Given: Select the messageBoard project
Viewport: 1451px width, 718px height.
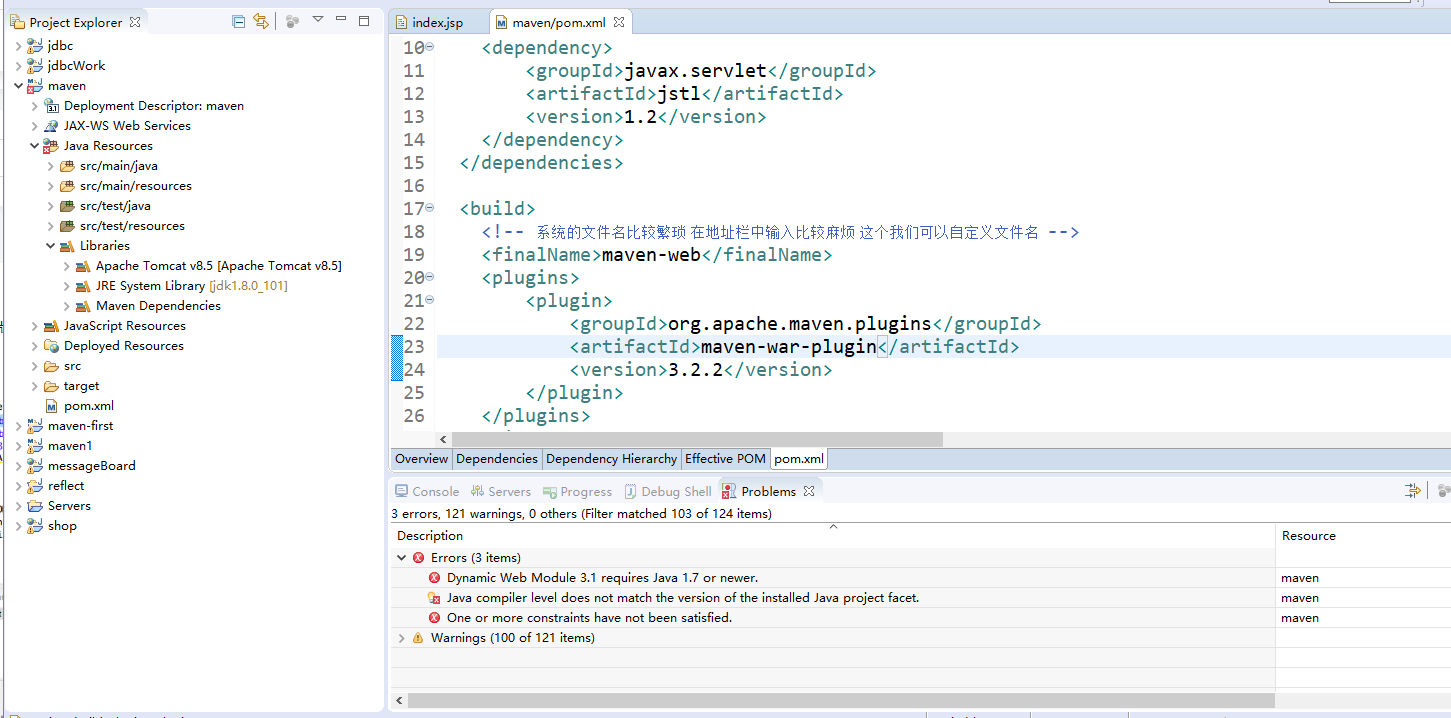Looking at the screenshot, I should point(91,465).
